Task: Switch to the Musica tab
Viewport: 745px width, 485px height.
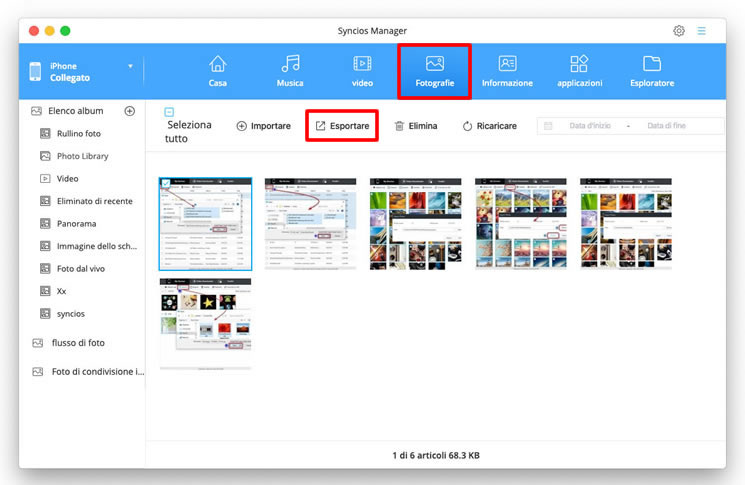Action: [290, 71]
